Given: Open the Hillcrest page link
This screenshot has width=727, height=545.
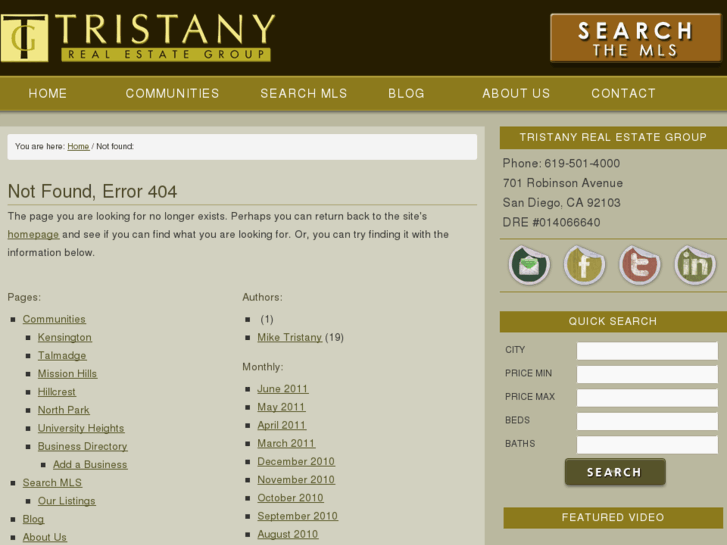Looking at the screenshot, I should [x=57, y=391].
